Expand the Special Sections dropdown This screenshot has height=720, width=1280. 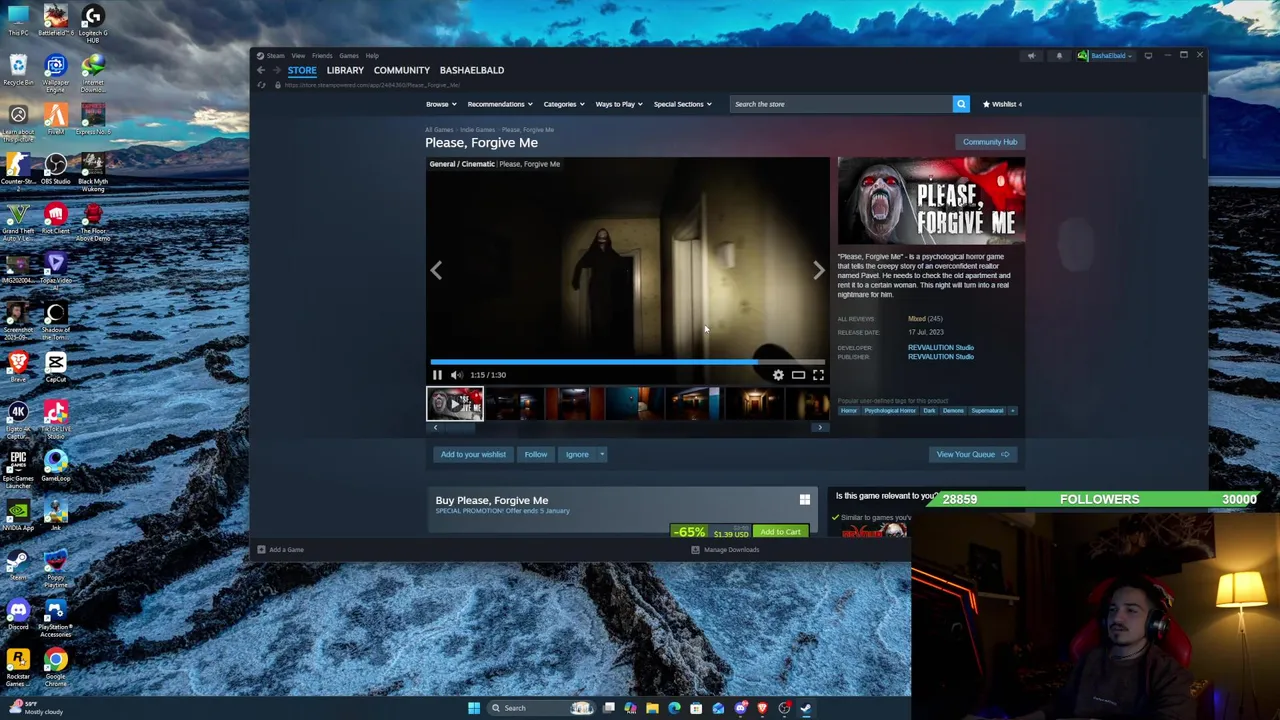682,104
